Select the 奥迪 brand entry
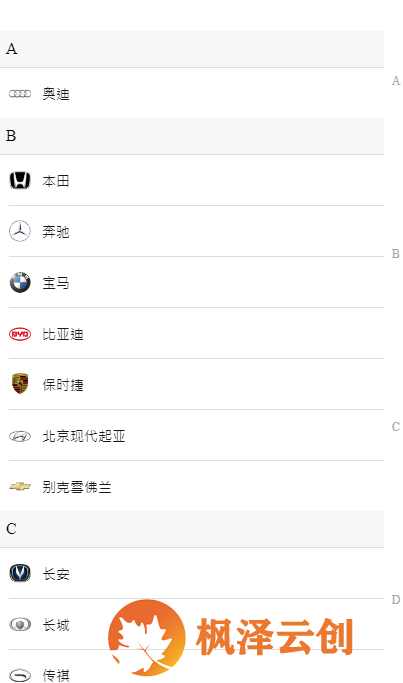Image resolution: width=403 pixels, height=683 pixels. [192, 93]
